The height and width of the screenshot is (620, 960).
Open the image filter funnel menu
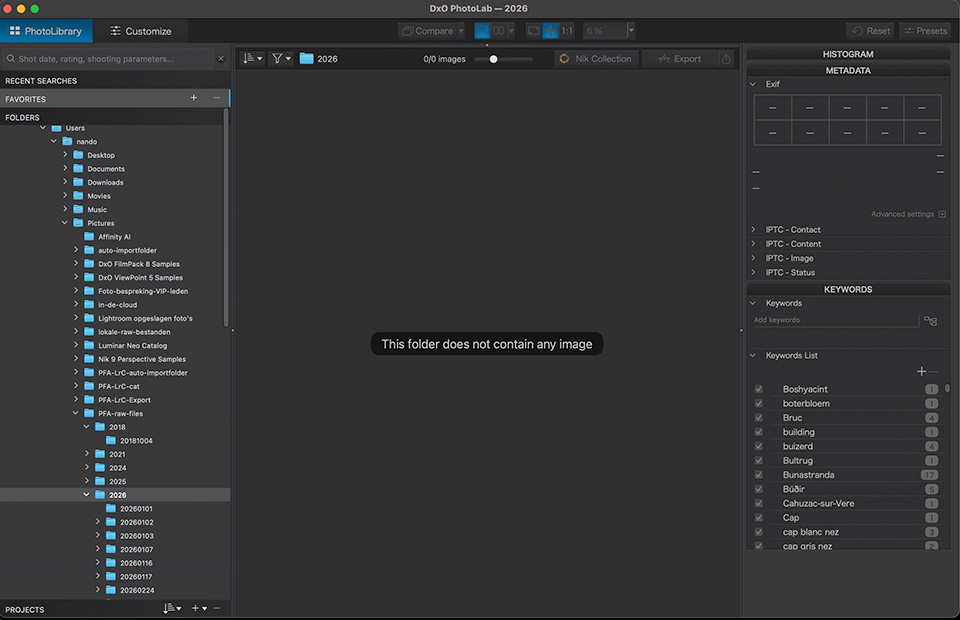pos(281,59)
